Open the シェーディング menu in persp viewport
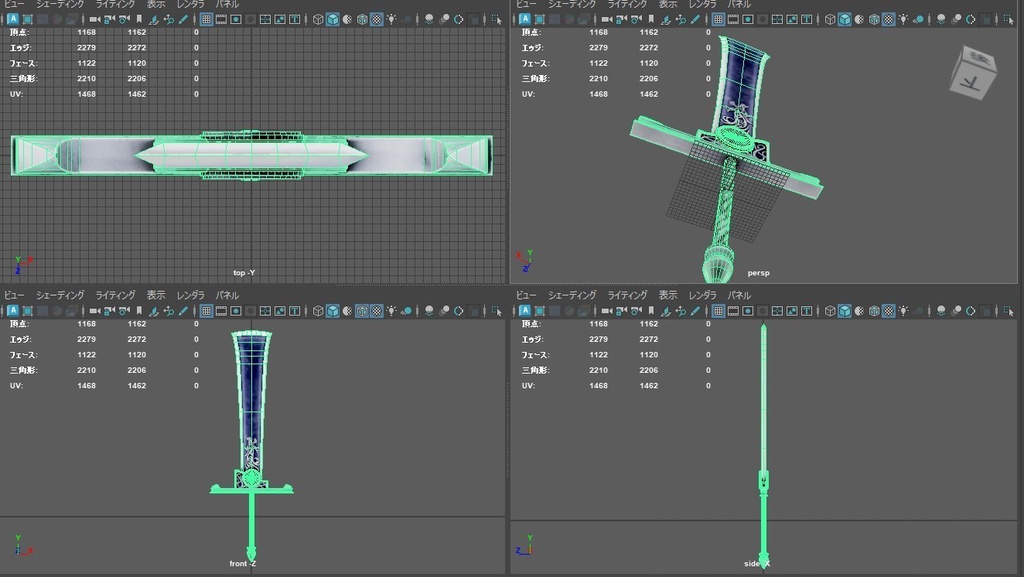This screenshot has height=577, width=1024. click(x=571, y=4)
